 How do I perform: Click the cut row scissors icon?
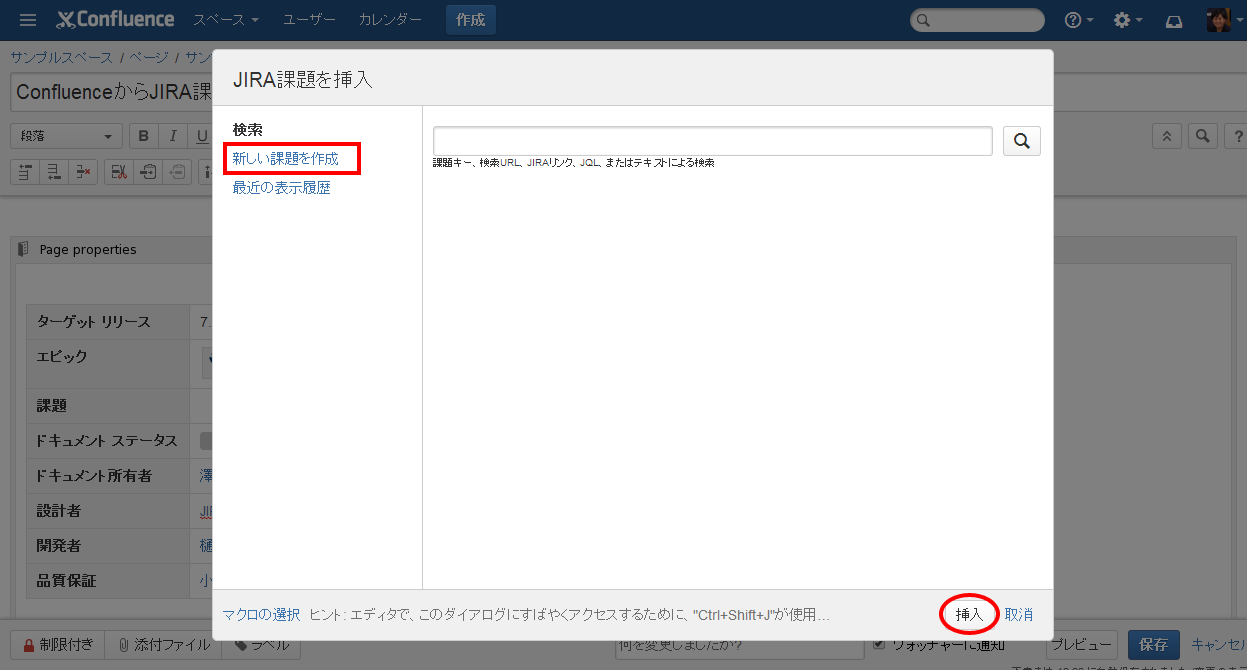[x=119, y=172]
